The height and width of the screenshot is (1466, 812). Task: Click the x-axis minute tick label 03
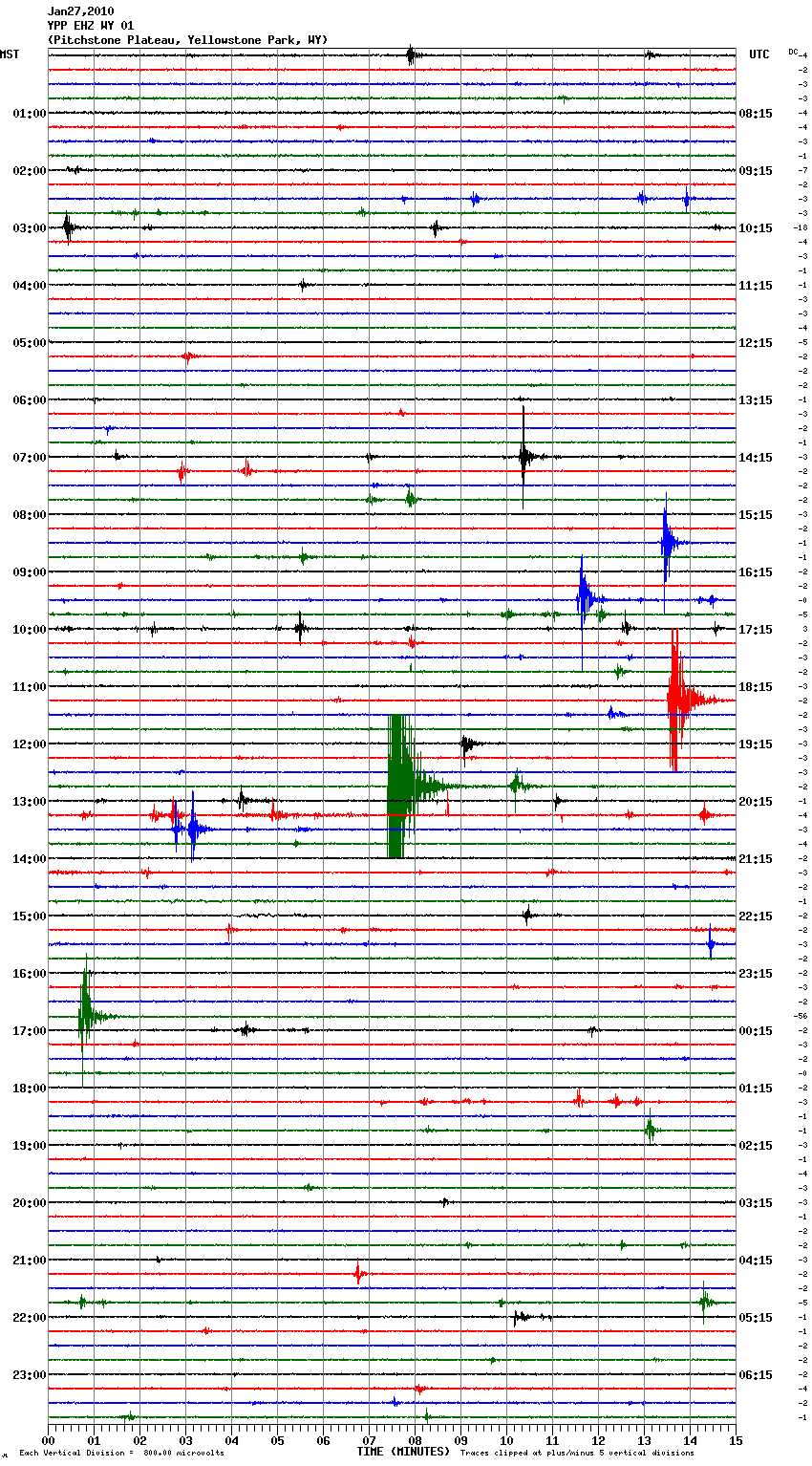click(x=185, y=1440)
